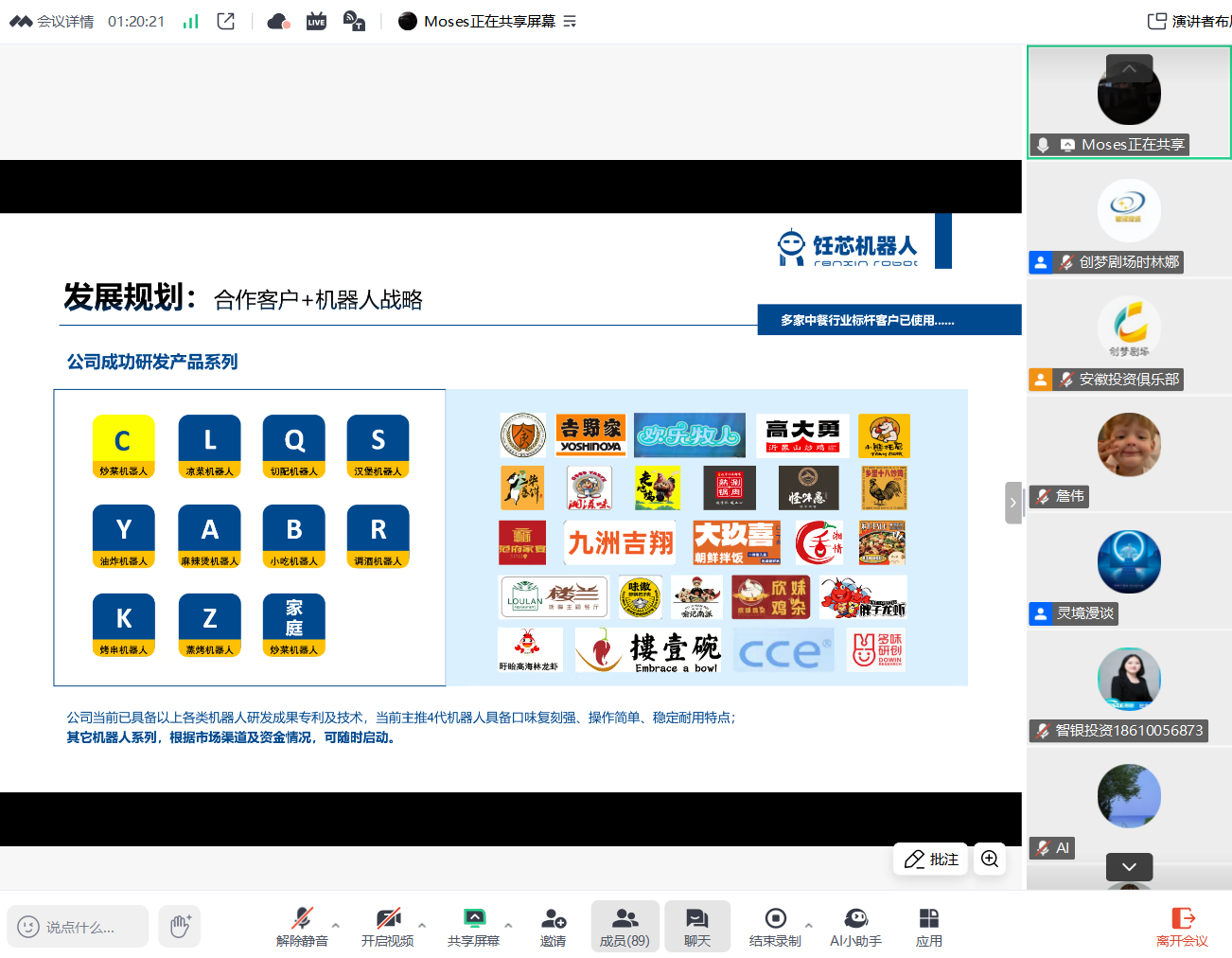
Task: Open the screen sharing options menu icon
Action: [x=570, y=21]
